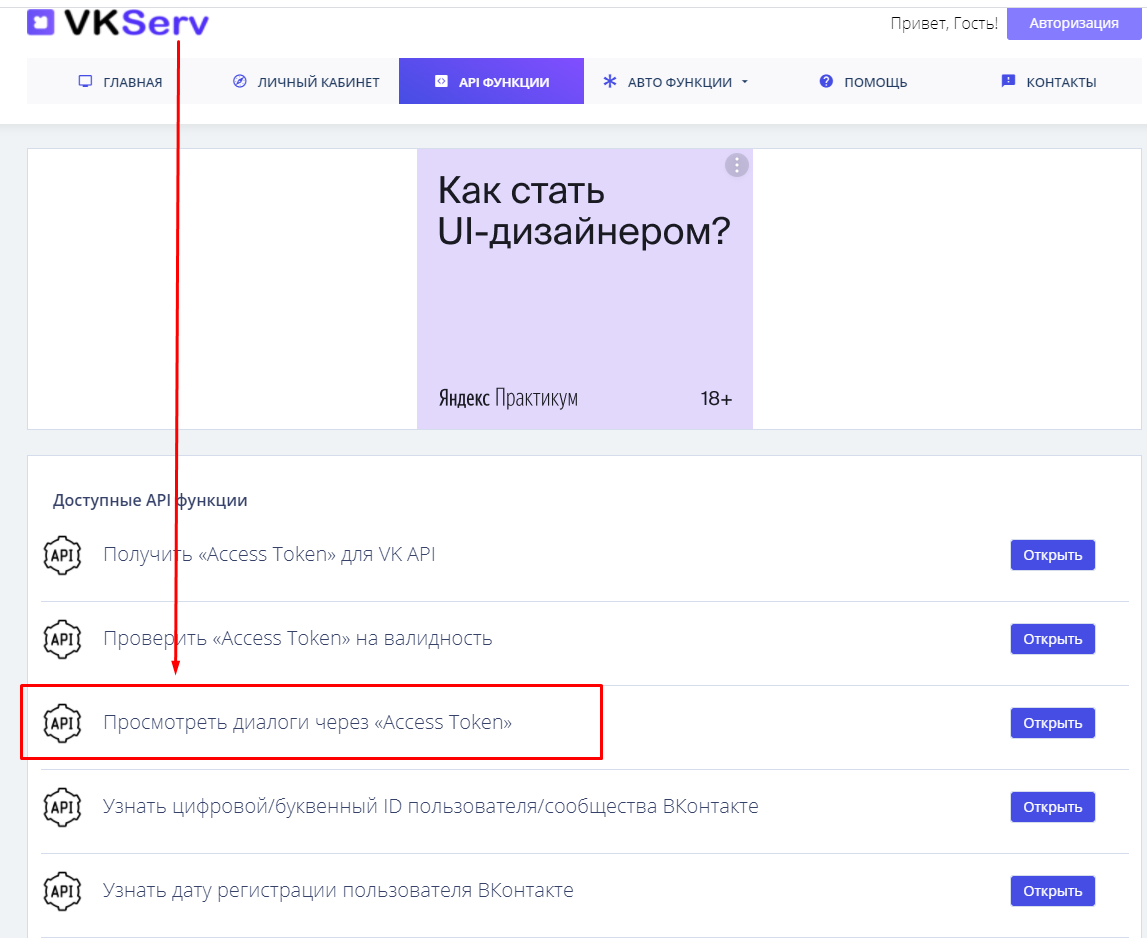Click the asterisk icon beside Авто функции
This screenshot has height=938, width=1147.
(609, 81)
